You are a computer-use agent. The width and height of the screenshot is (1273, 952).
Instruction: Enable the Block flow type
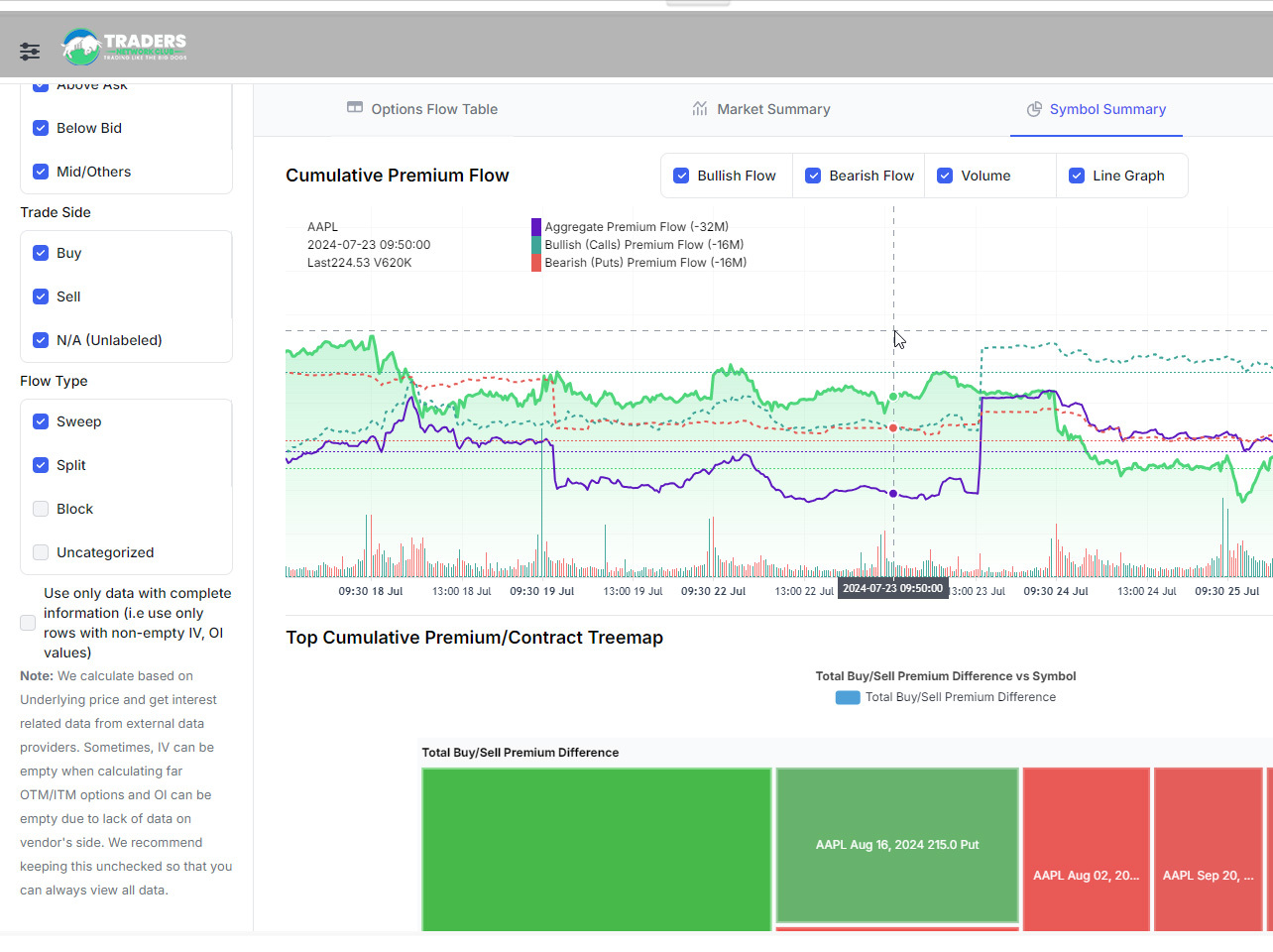41,509
